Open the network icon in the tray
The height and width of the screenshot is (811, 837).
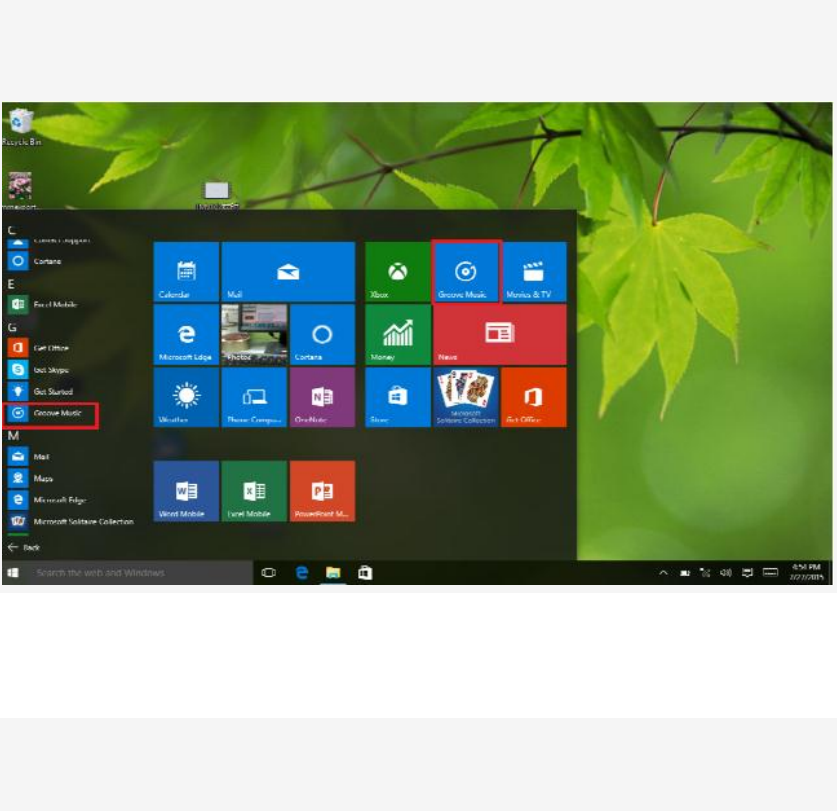click(705, 573)
